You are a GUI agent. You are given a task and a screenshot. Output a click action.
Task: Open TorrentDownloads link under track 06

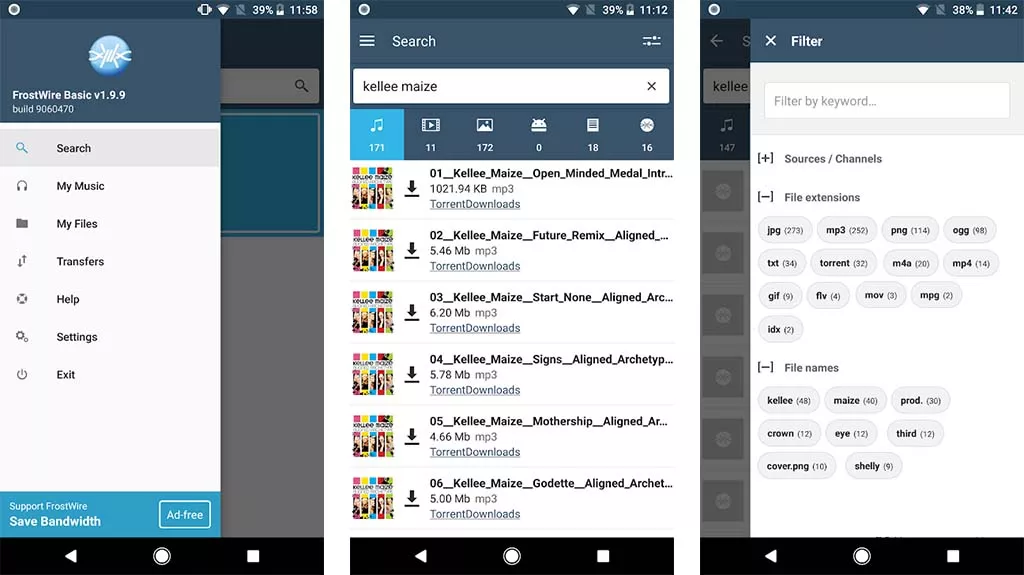click(475, 514)
